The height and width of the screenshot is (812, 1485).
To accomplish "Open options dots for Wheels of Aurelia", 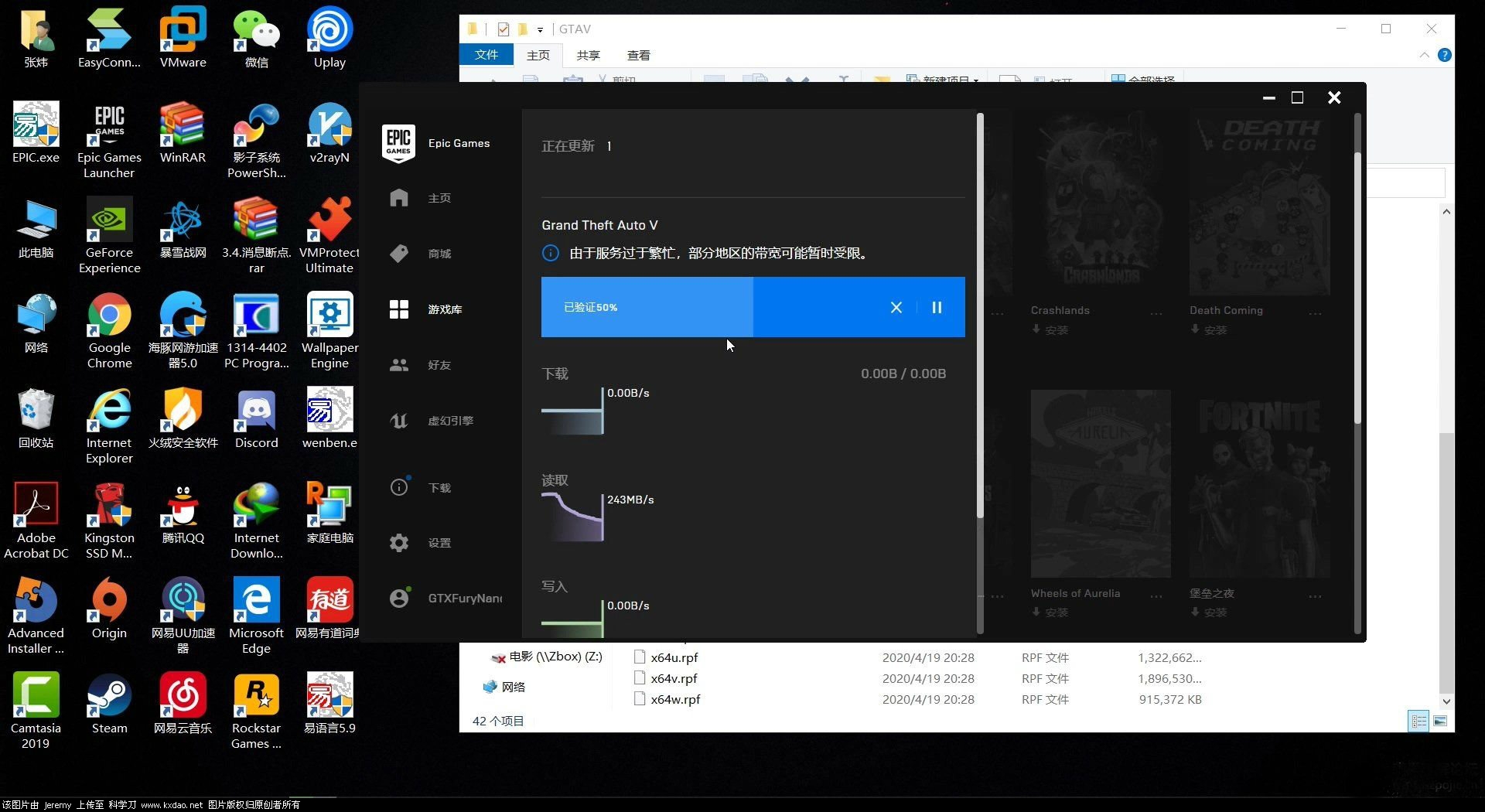I will point(1156,596).
